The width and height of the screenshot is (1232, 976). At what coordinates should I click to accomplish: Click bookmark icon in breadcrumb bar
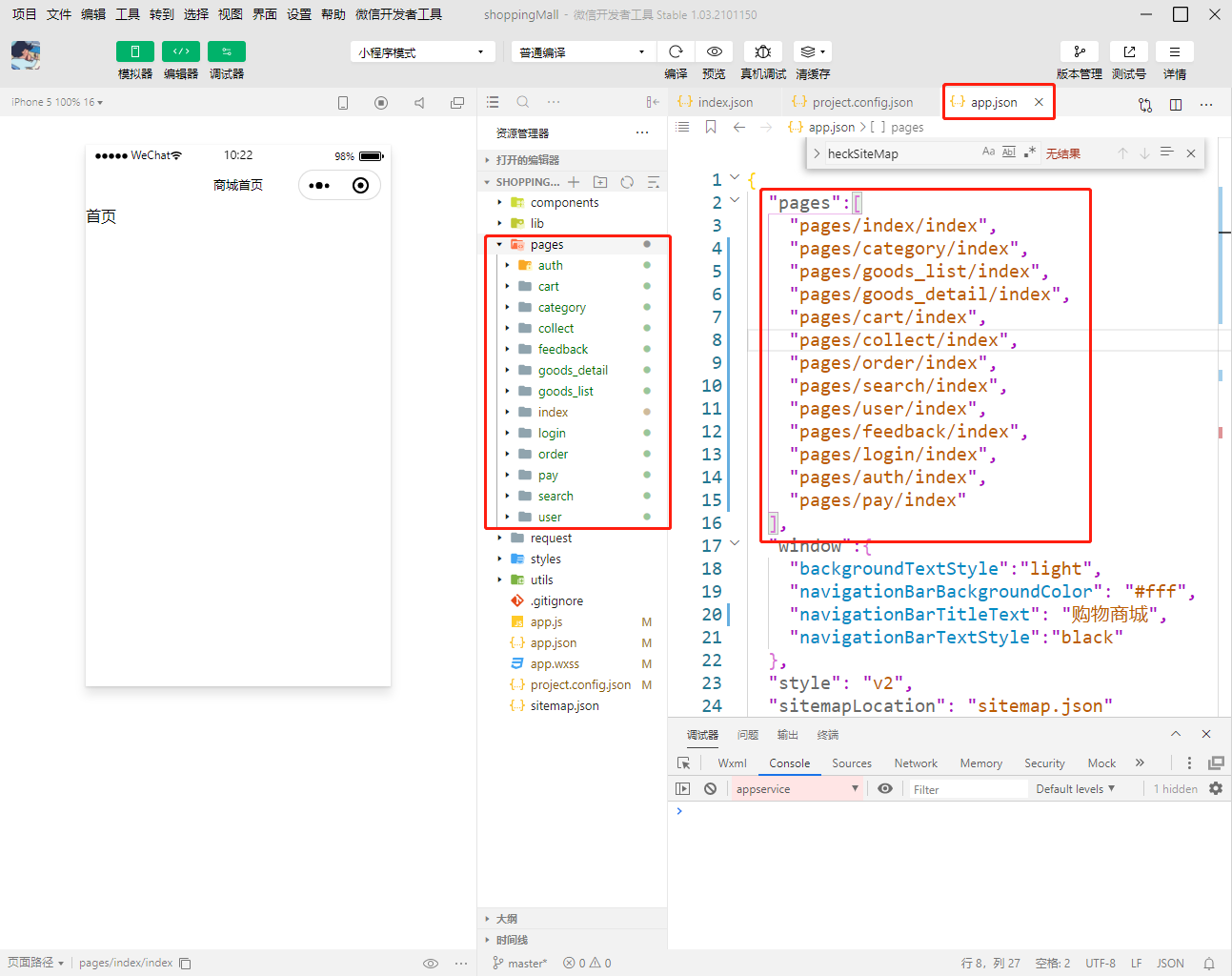711,127
